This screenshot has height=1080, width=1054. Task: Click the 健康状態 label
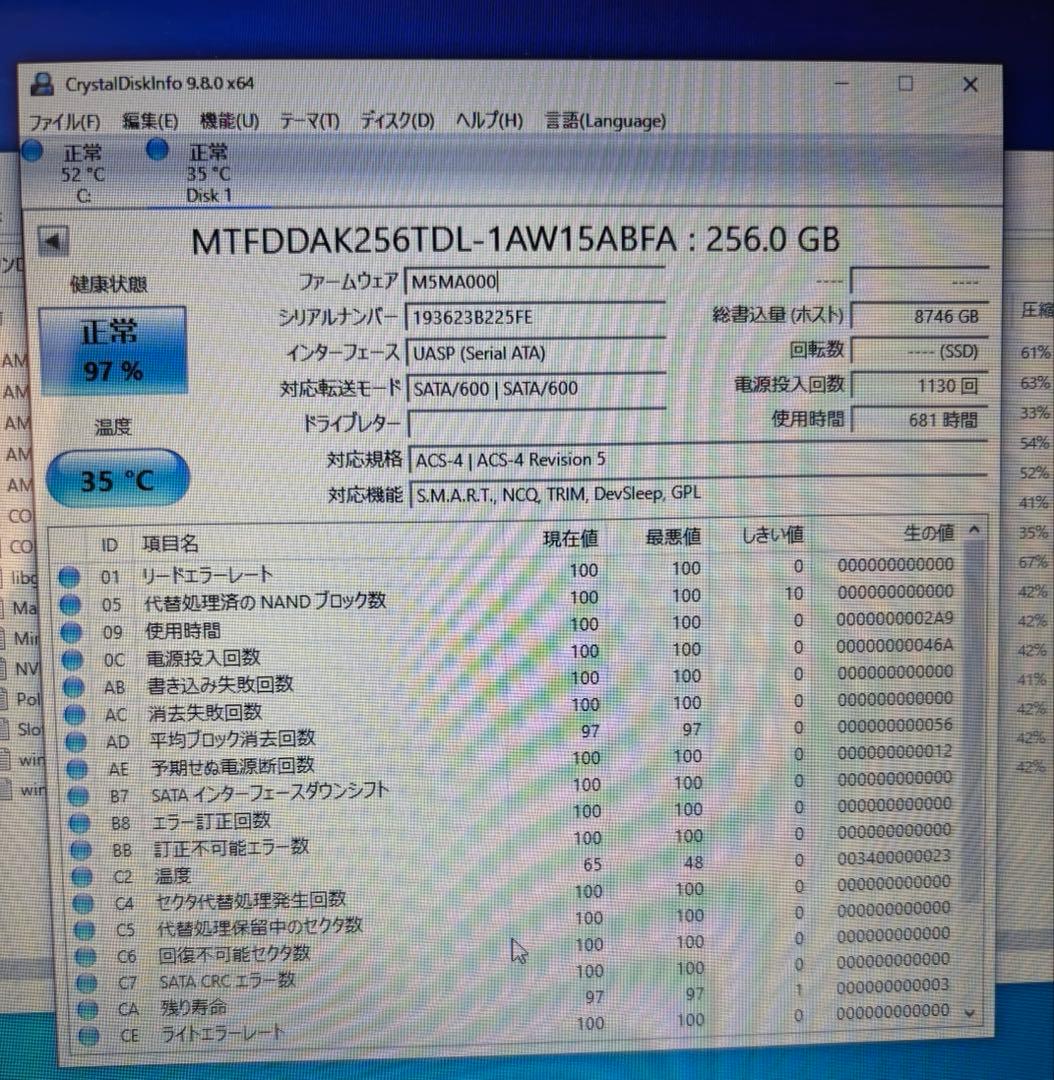(108, 284)
